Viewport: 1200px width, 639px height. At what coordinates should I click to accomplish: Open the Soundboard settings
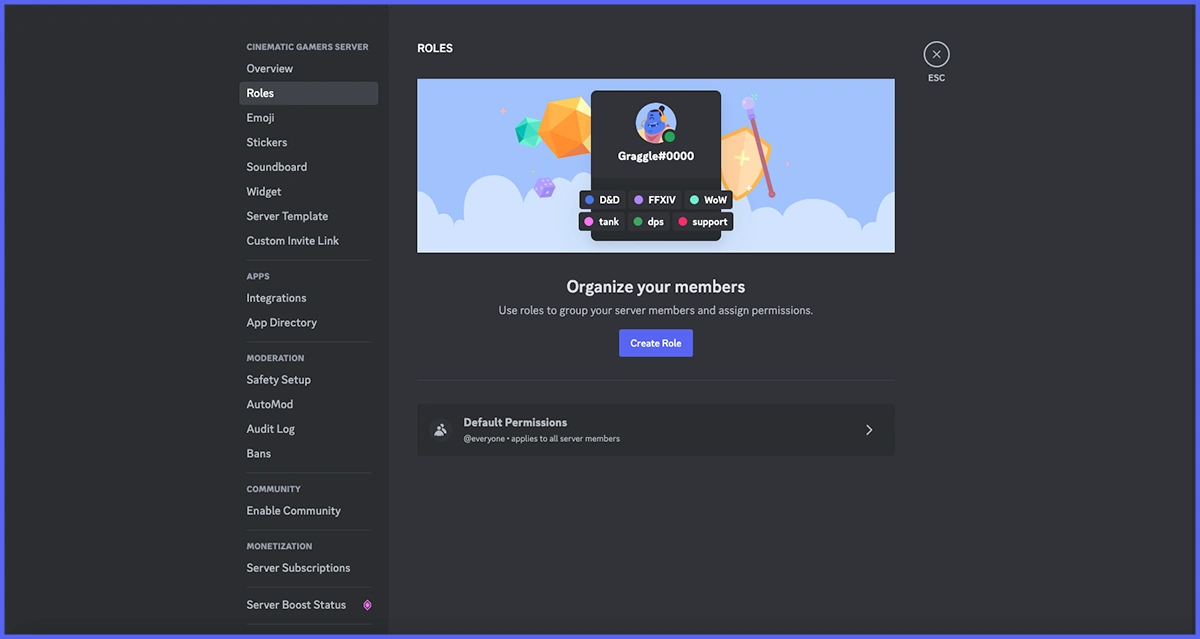pos(277,167)
